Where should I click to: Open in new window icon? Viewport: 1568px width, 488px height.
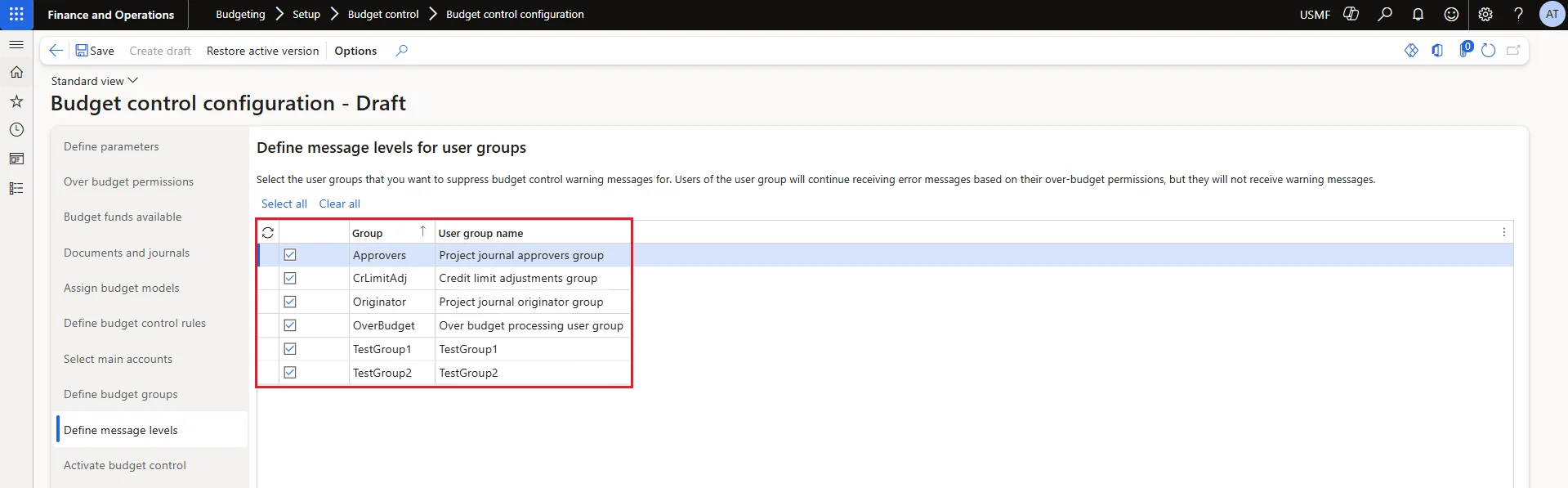click(x=1513, y=51)
